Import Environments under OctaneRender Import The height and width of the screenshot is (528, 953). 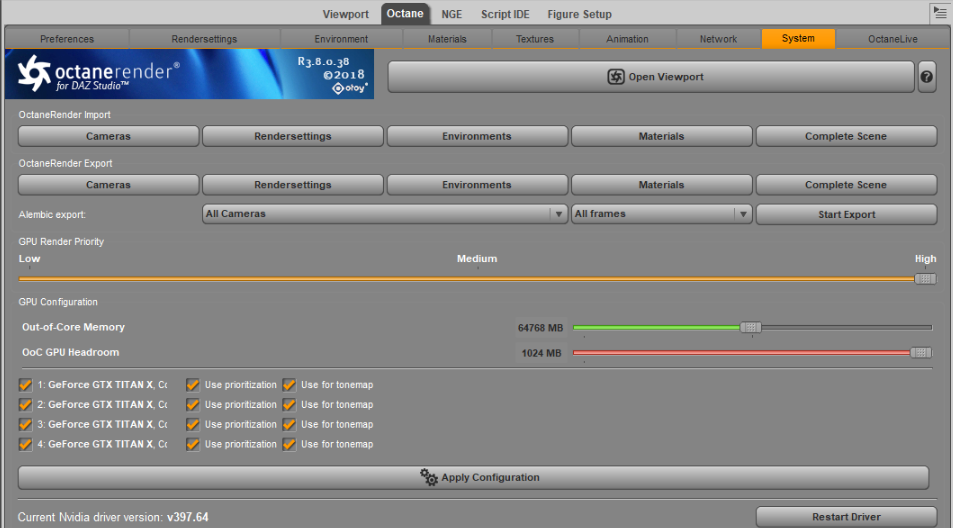476,136
